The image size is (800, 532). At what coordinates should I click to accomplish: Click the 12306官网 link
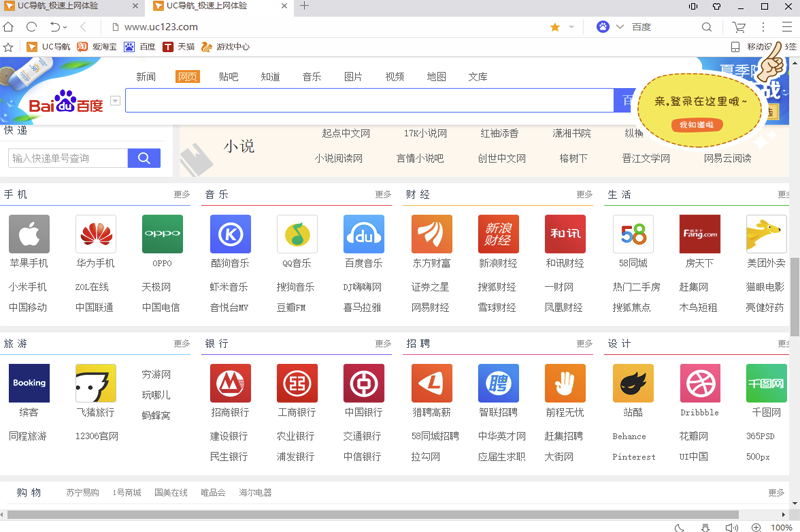tap(97, 436)
